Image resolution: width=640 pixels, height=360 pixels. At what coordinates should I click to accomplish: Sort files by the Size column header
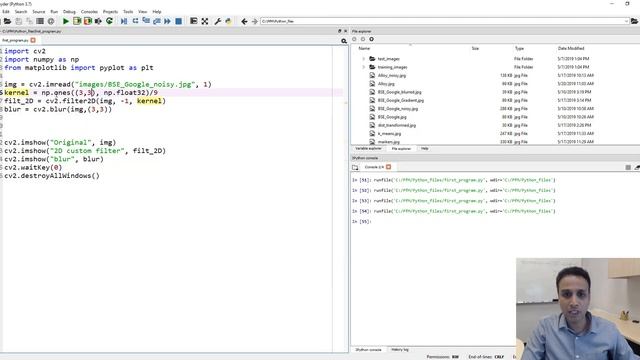(x=475, y=49)
